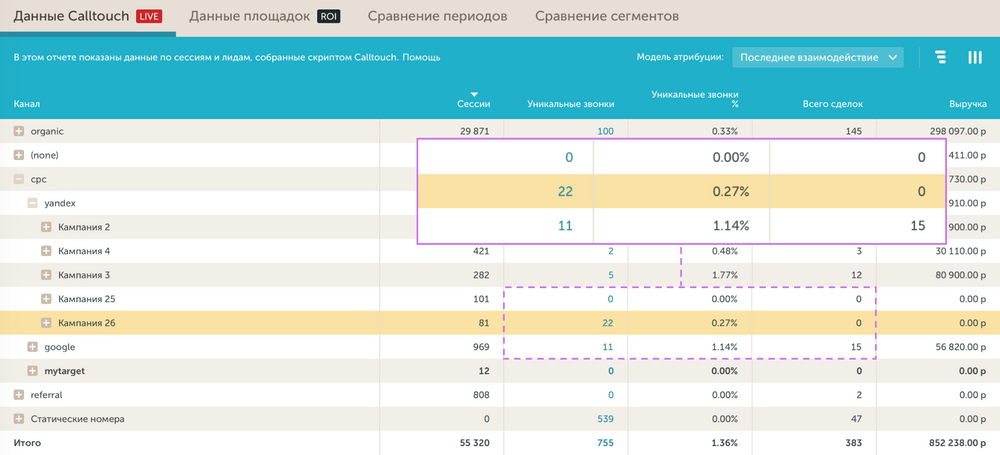Collapse the cpc channel row
Screen dimensions: 1000x455
coord(19,179)
